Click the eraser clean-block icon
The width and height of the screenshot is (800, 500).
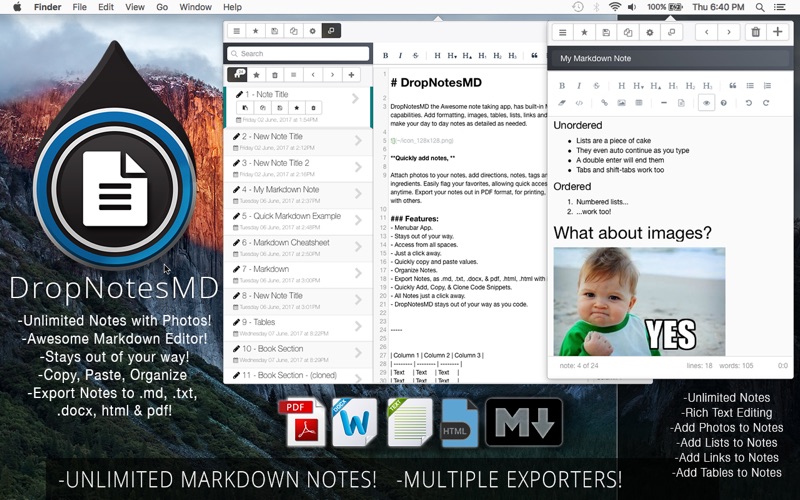pyautogui.click(x=562, y=103)
